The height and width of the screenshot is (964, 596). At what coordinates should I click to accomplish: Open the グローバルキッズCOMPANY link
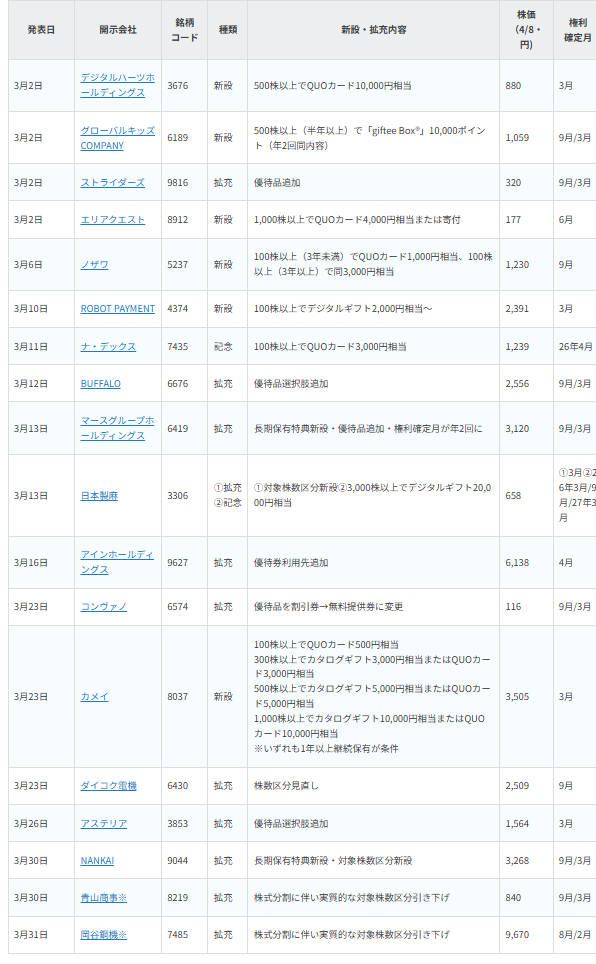click(117, 138)
